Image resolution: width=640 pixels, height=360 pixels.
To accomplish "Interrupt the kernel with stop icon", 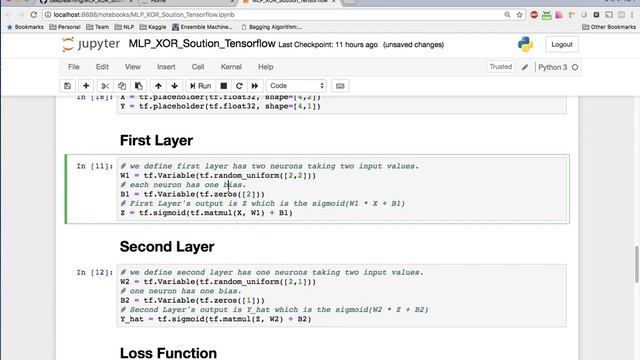I will [x=224, y=86].
